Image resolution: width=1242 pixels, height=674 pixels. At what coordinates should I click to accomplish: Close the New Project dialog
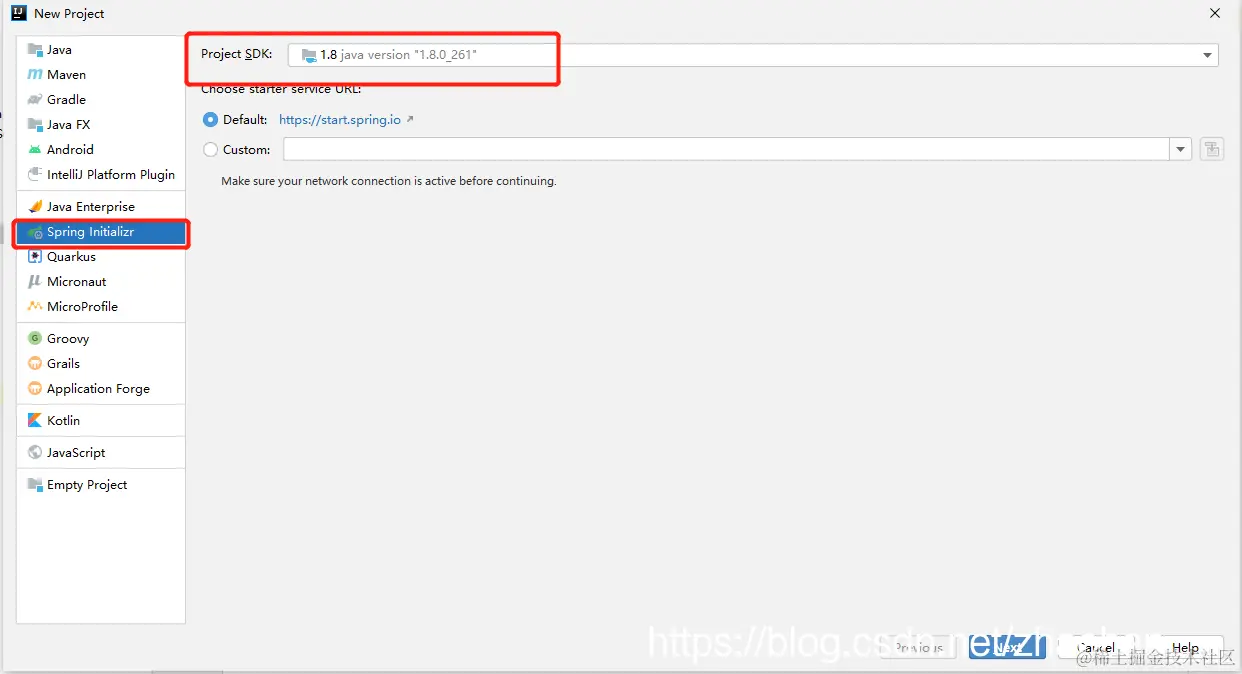pyautogui.click(x=1215, y=13)
